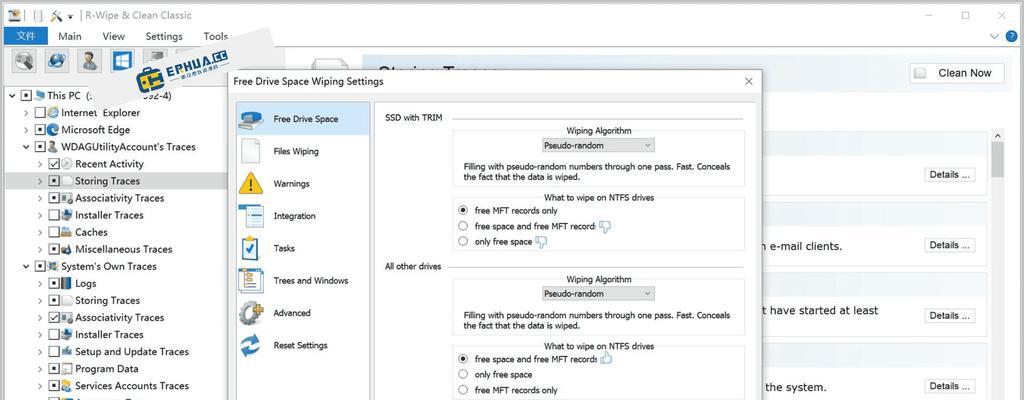Toggle the Setup and Update Traces checkbox

click(54, 352)
